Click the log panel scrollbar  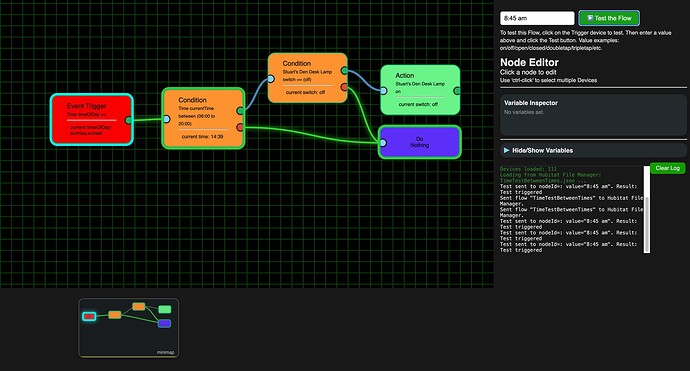pos(646,209)
